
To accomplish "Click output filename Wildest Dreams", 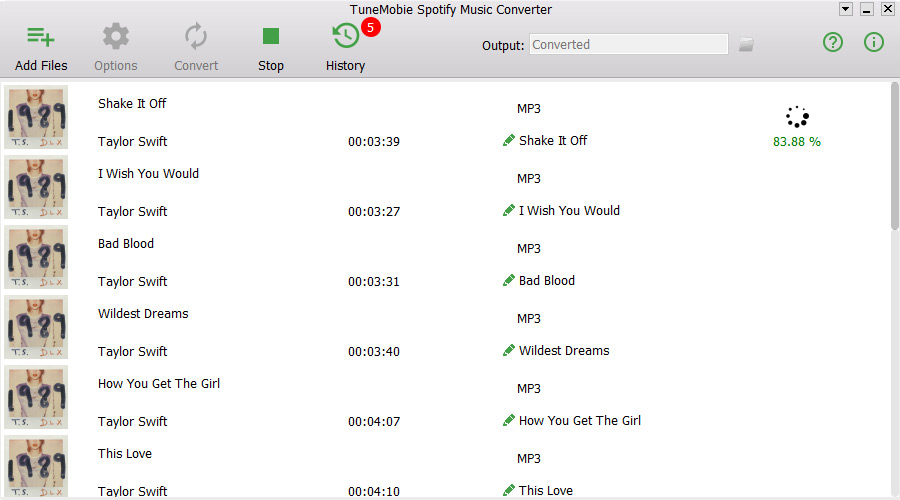I will [564, 350].
